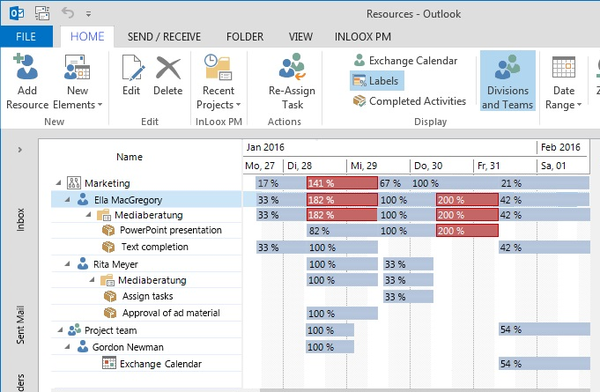This screenshot has width=600, height=392.
Task: Click the Exchange Calendar row icon
Action: [x=109, y=363]
